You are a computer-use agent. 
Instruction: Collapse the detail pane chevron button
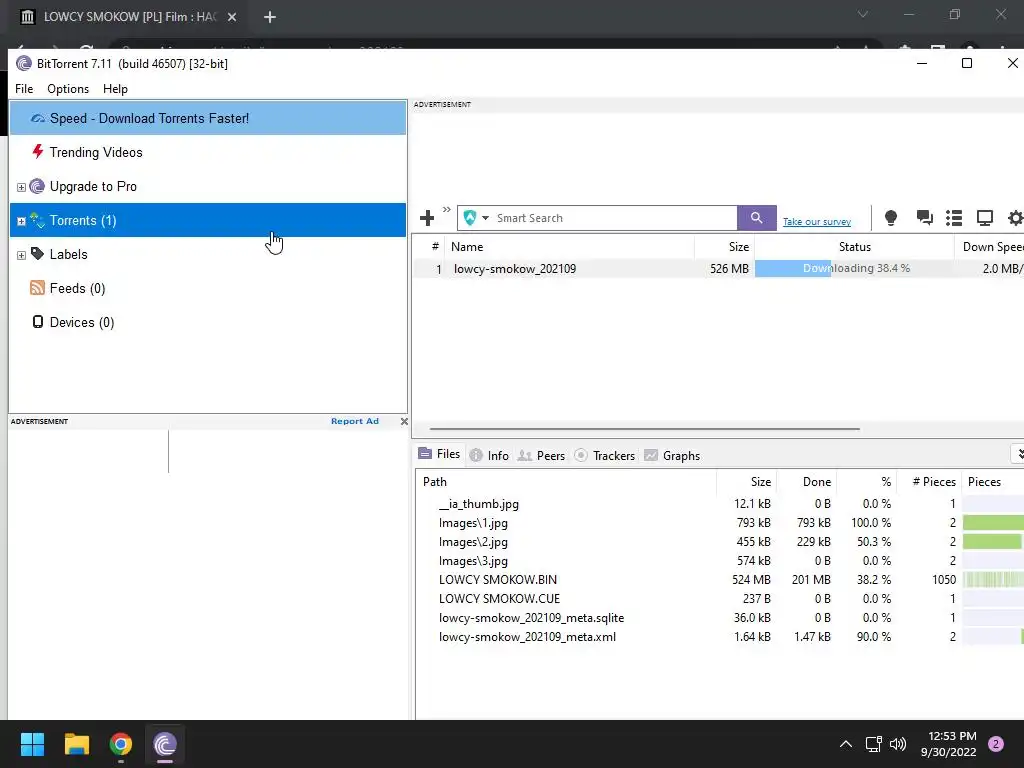pyautogui.click(x=1018, y=454)
